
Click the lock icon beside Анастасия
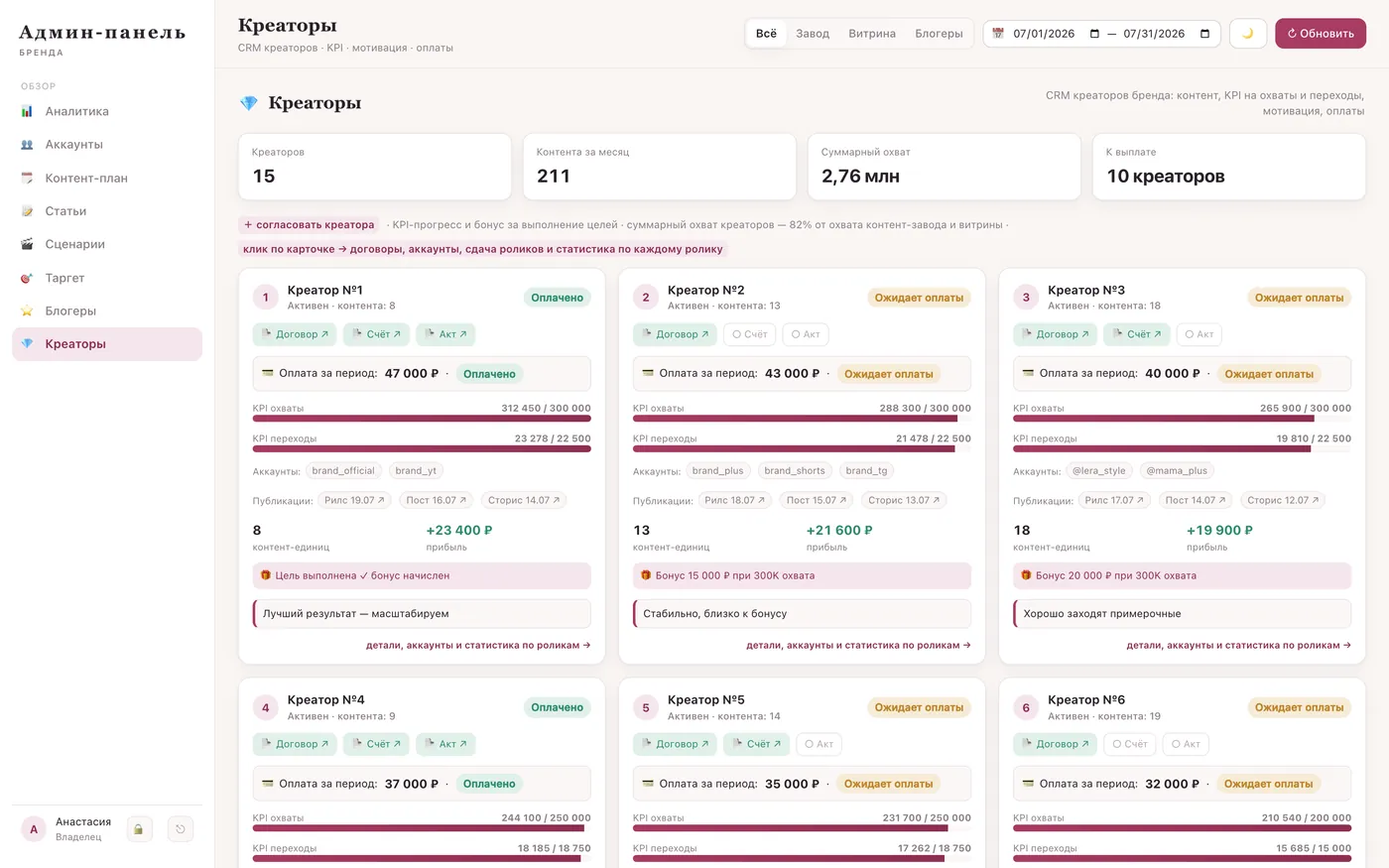[140, 829]
